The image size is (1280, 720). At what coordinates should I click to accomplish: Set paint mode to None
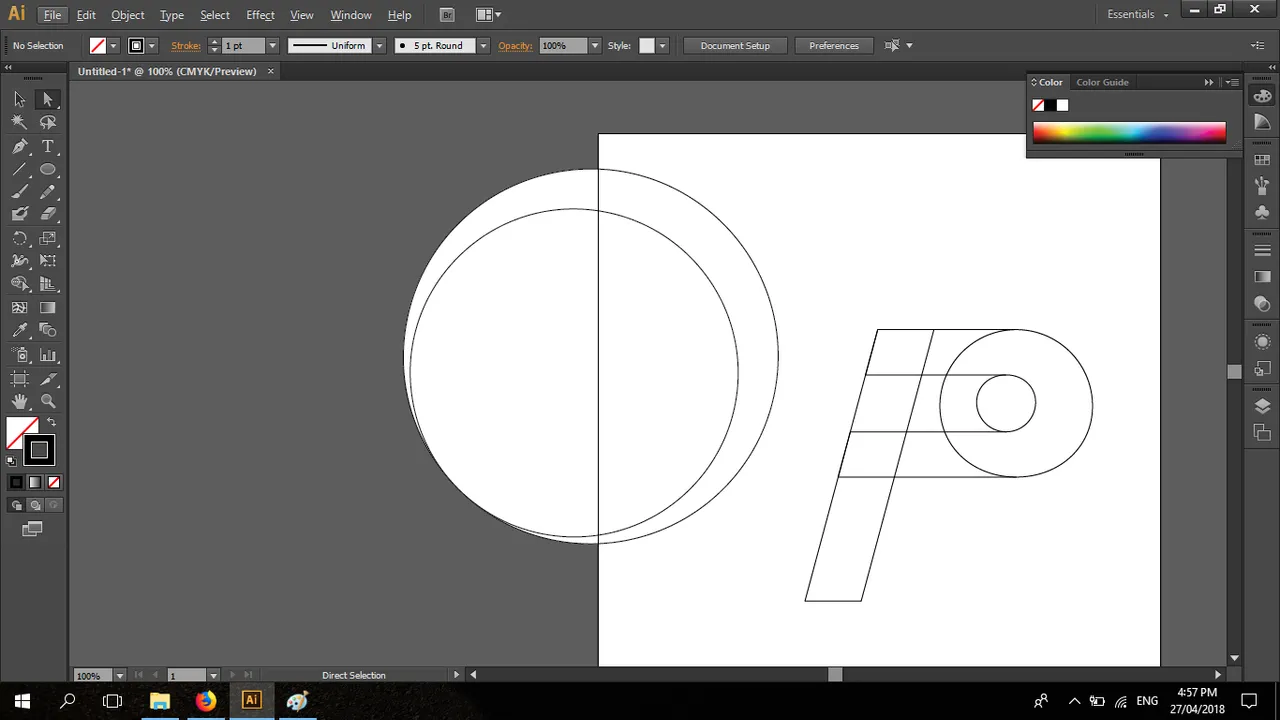(x=54, y=482)
